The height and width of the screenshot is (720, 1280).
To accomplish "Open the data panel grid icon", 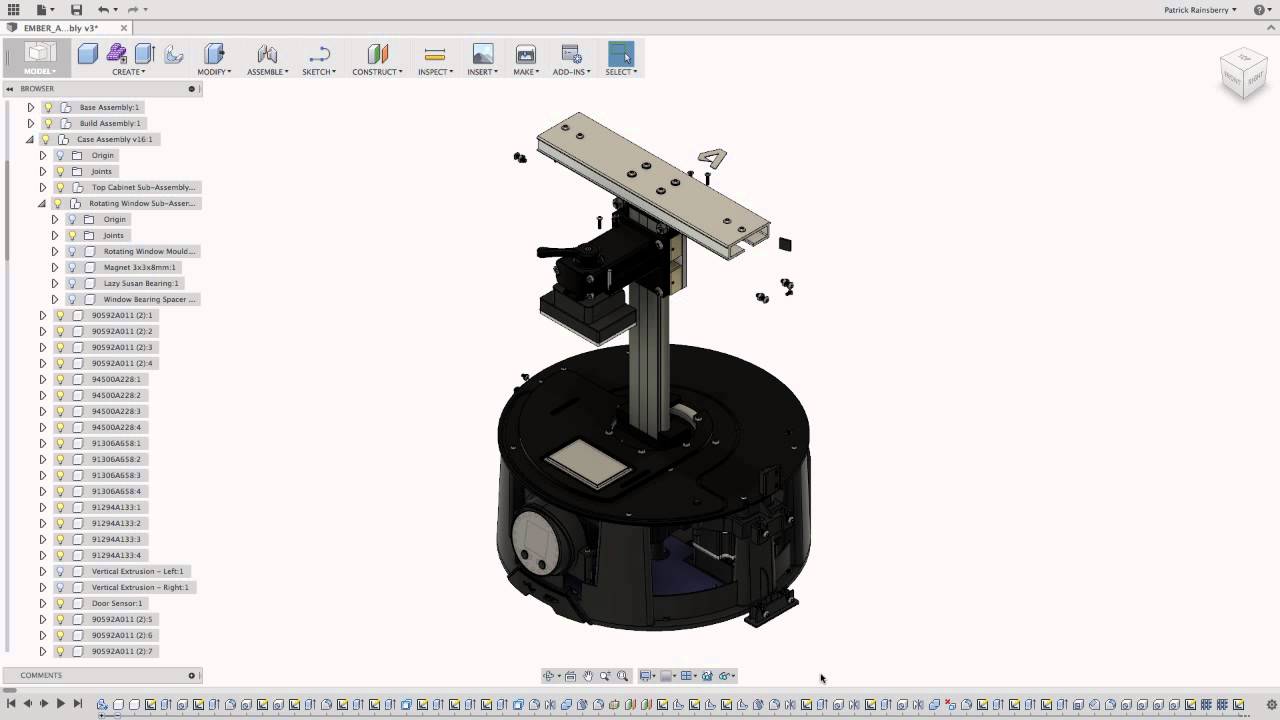I will (13, 9).
